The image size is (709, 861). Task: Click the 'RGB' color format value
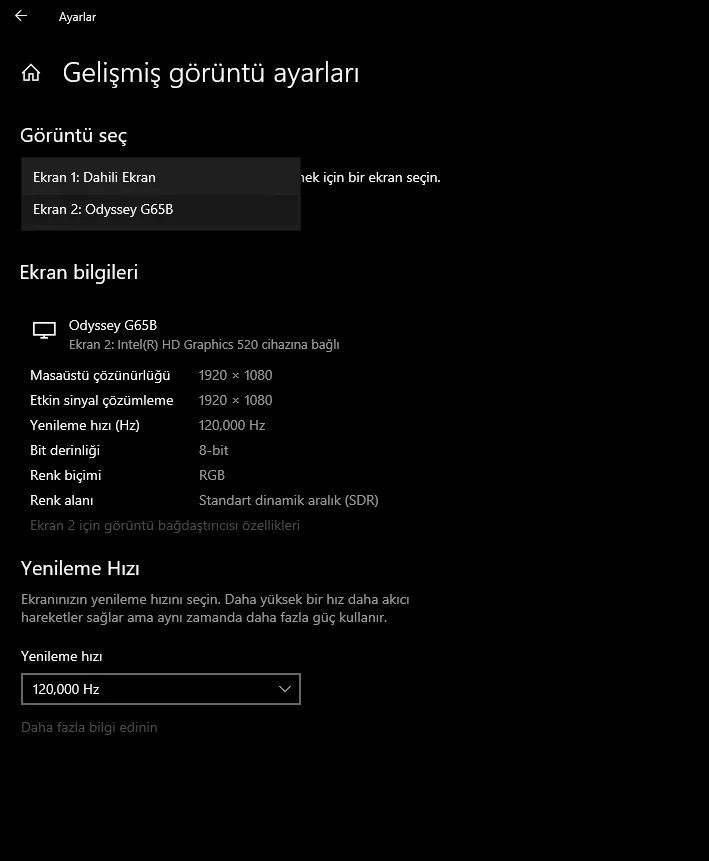(x=212, y=475)
